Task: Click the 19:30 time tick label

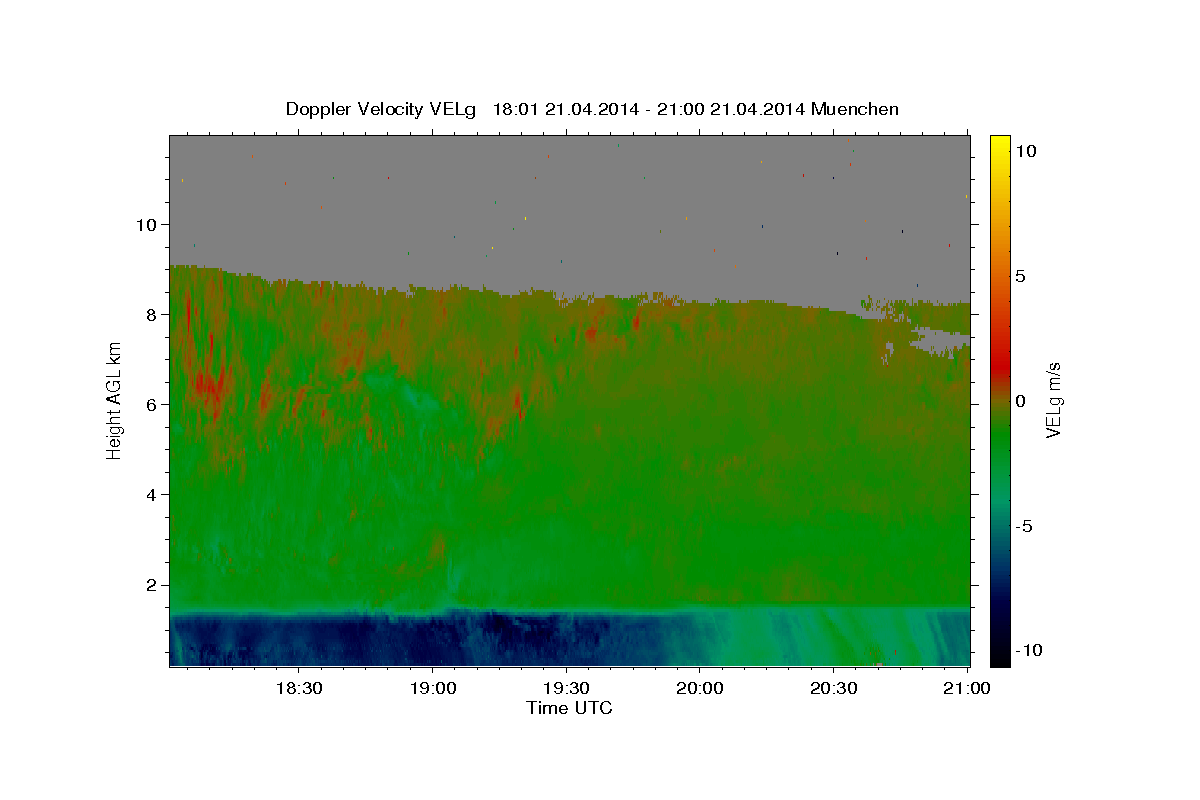Action: [x=566, y=688]
